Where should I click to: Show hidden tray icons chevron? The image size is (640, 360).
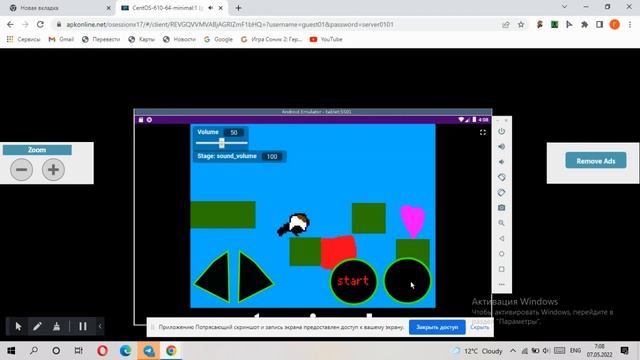(x=513, y=351)
